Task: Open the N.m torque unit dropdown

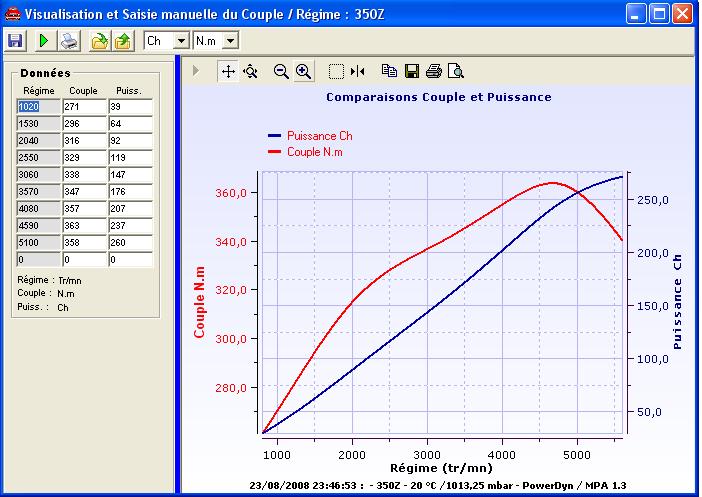Action: click(230, 41)
